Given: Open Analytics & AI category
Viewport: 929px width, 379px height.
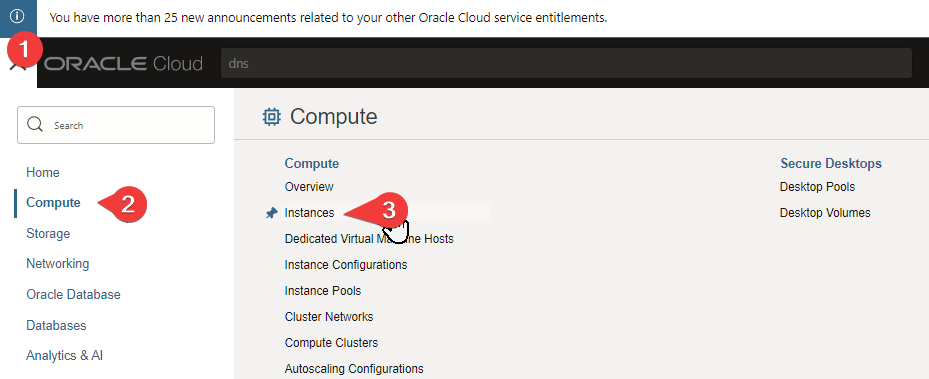Looking at the screenshot, I should 65,355.
